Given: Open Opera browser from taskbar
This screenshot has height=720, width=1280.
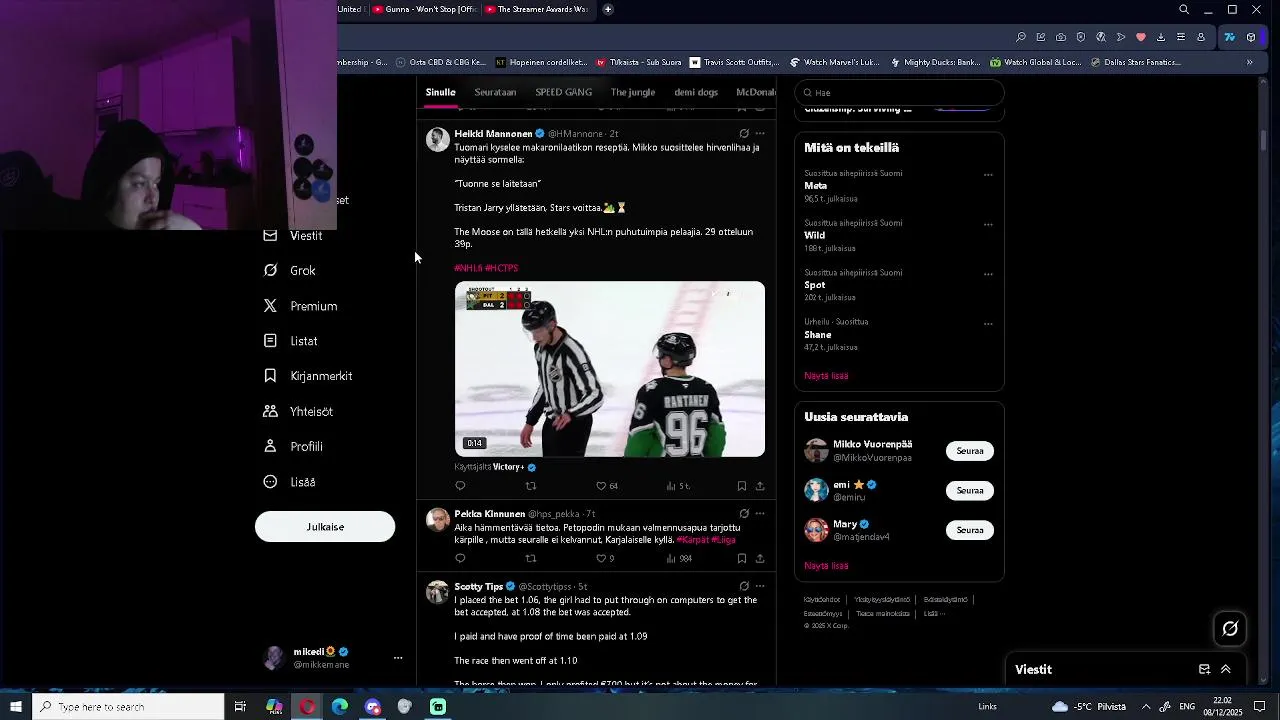Looking at the screenshot, I should coord(307,707).
